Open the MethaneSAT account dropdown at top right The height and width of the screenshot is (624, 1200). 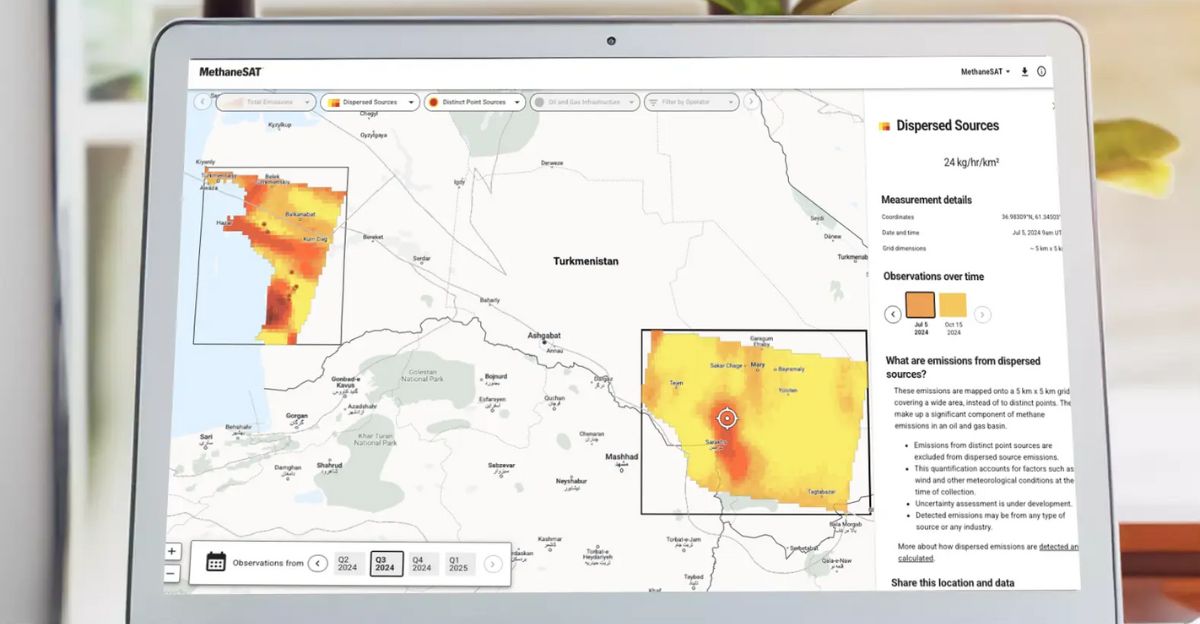(985, 72)
